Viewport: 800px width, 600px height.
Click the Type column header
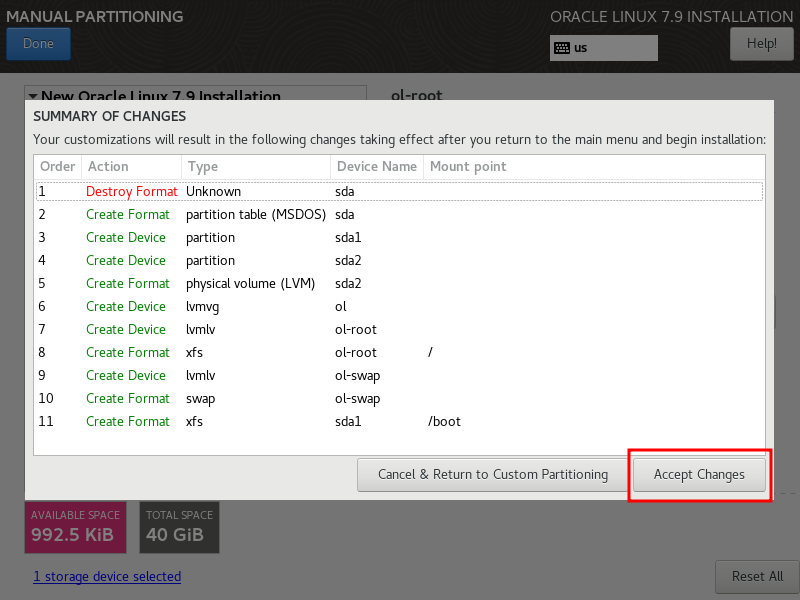coord(256,167)
